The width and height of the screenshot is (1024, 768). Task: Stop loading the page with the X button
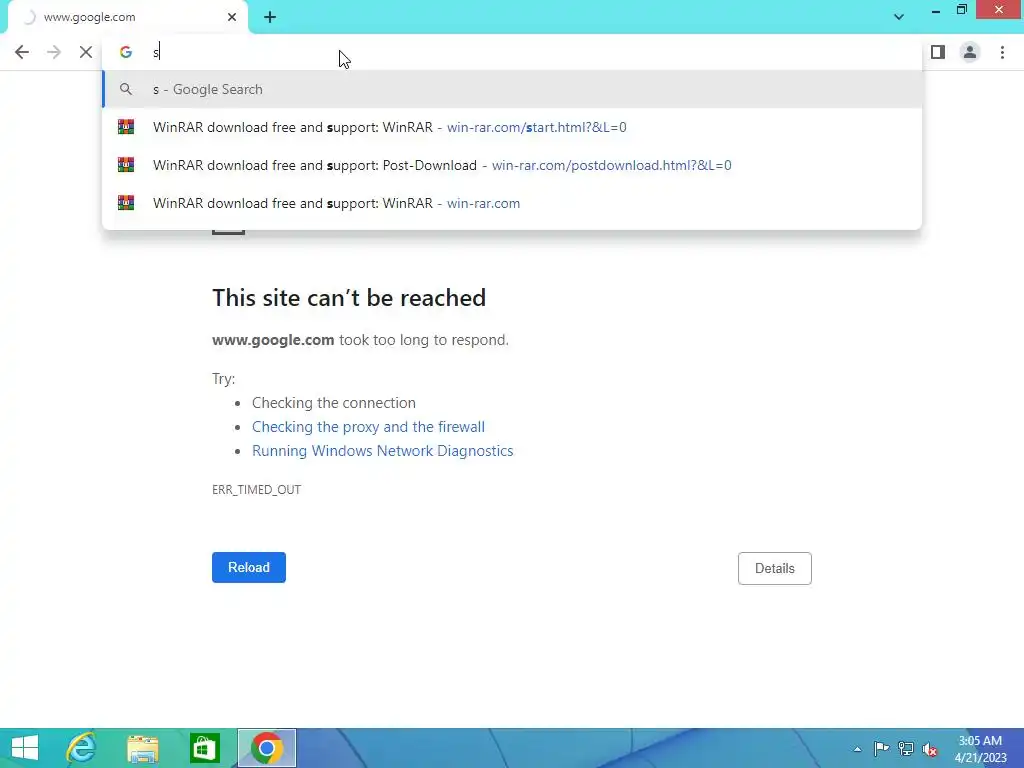pyautogui.click(x=86, y=52)
